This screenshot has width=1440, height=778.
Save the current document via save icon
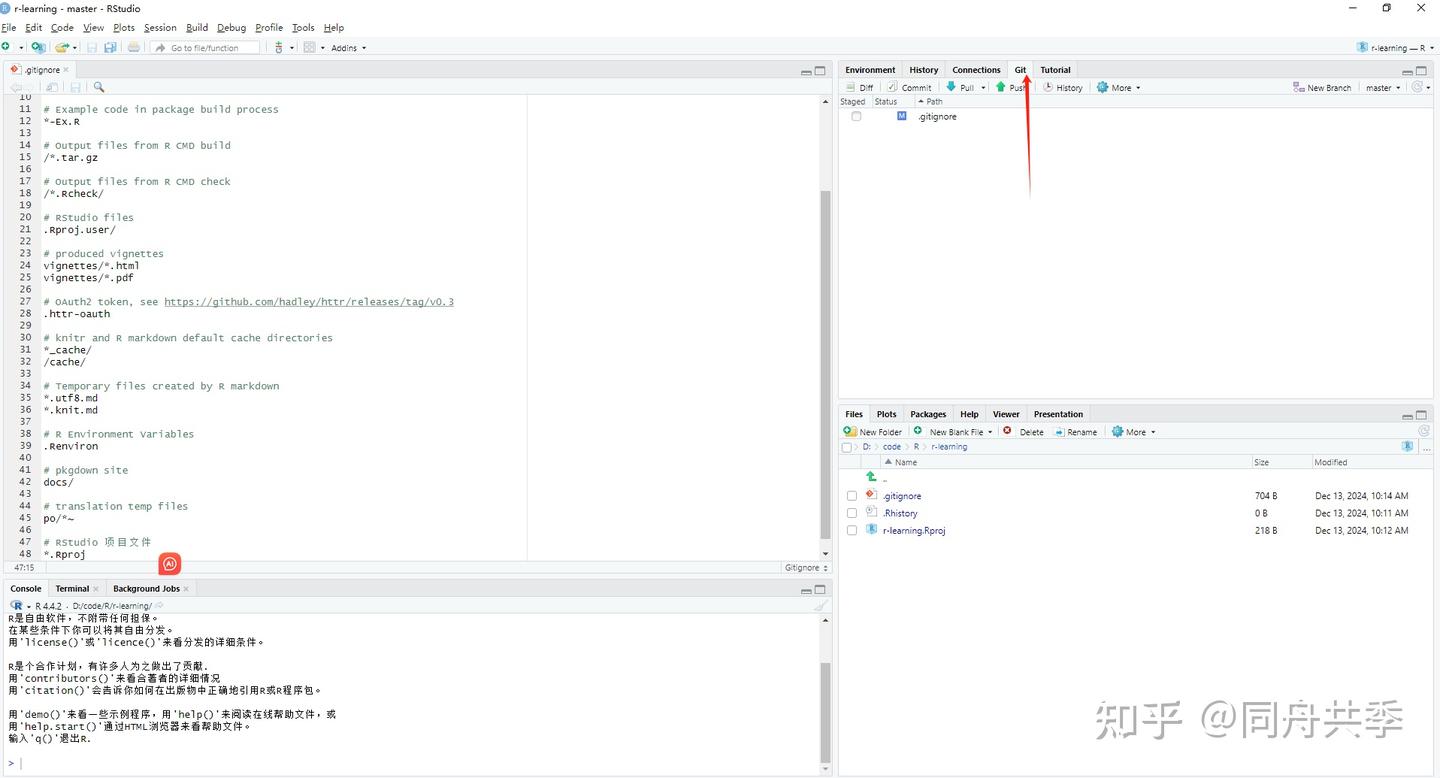pyautogui.click(x=91, y=47)
